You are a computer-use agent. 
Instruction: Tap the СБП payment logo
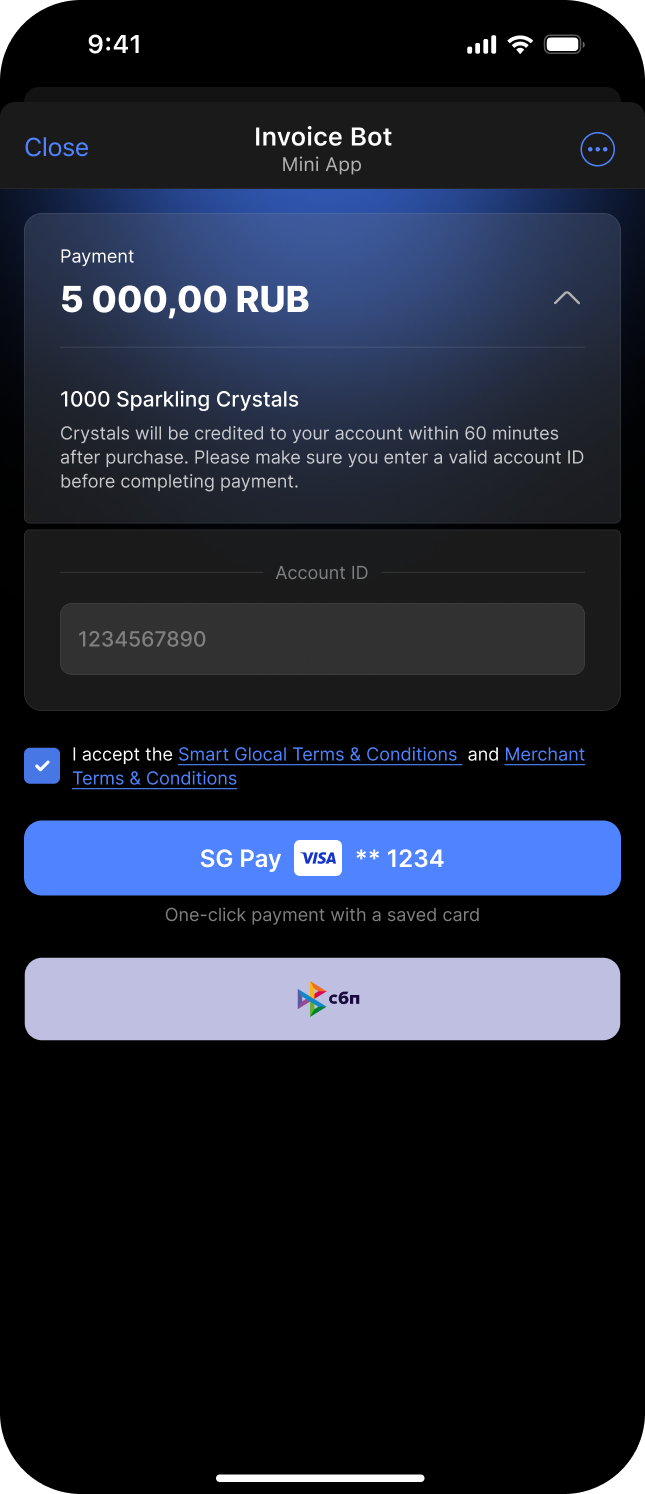tap(328, 998)
